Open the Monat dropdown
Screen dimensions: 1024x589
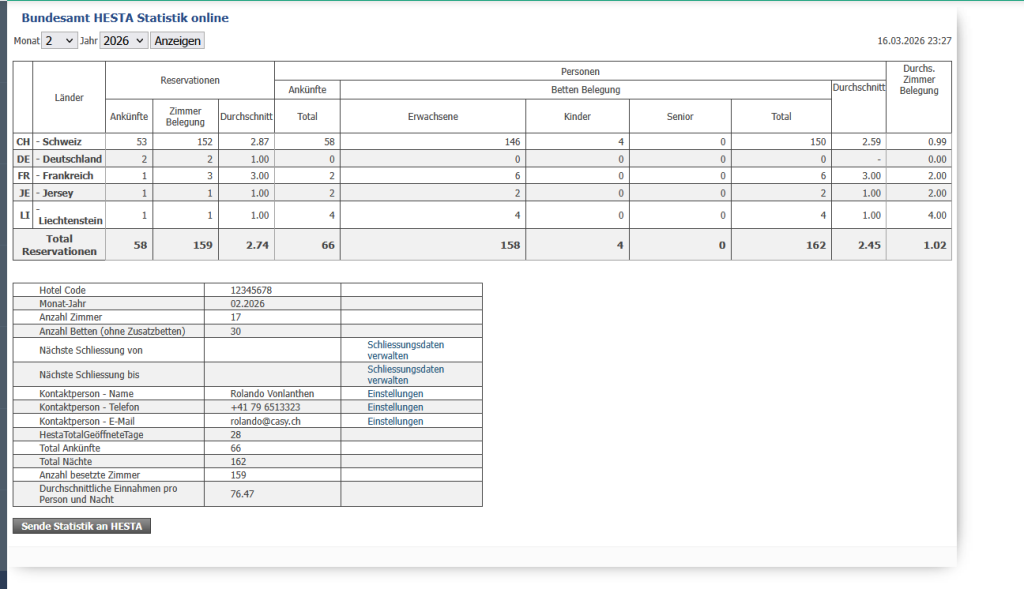tap(59, 41)
